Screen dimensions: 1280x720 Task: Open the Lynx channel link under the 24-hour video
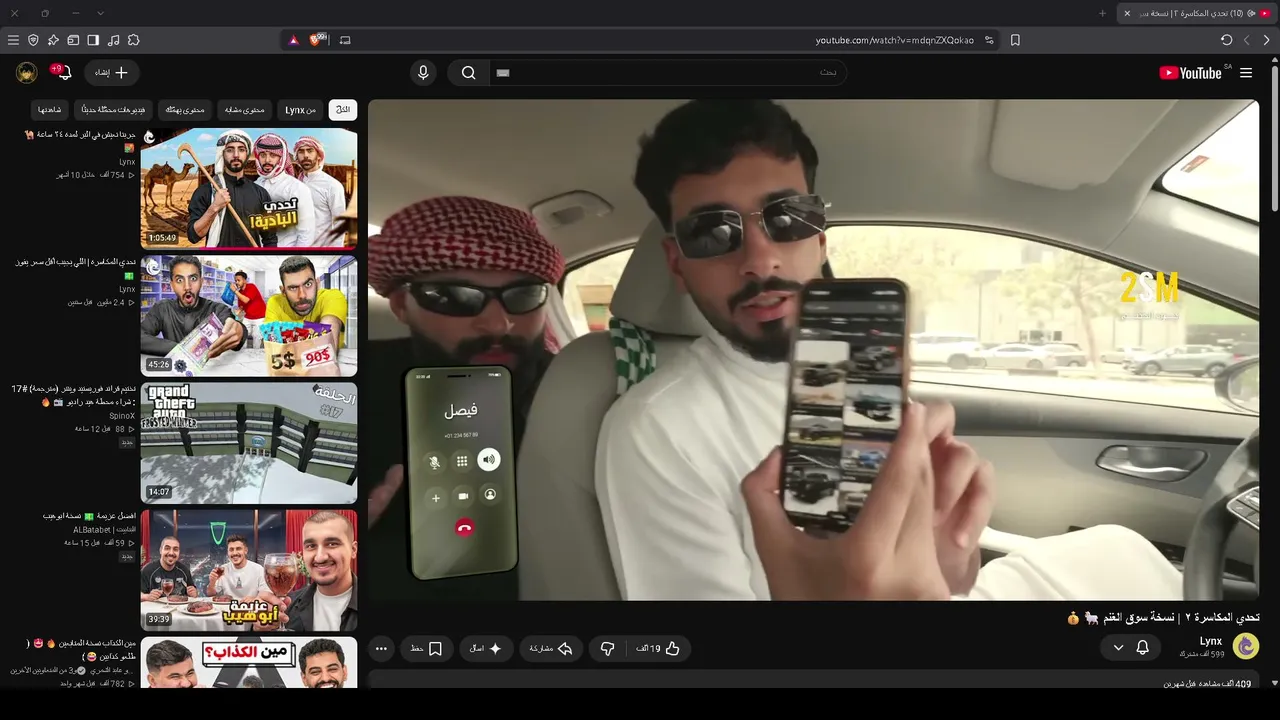click(x=127, y=162)
